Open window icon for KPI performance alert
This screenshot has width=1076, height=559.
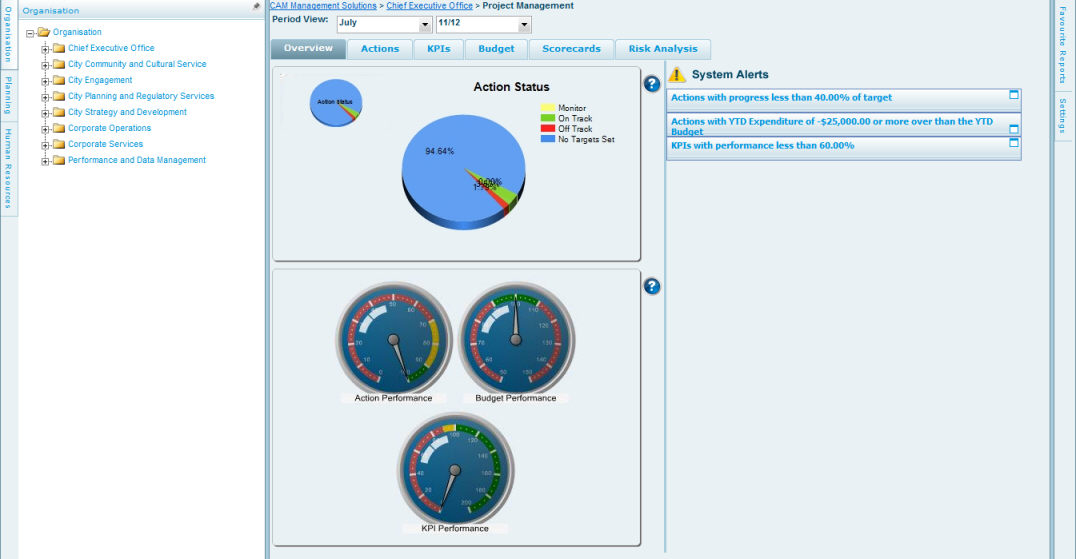pyautogui.click(x=1013, y=143)
